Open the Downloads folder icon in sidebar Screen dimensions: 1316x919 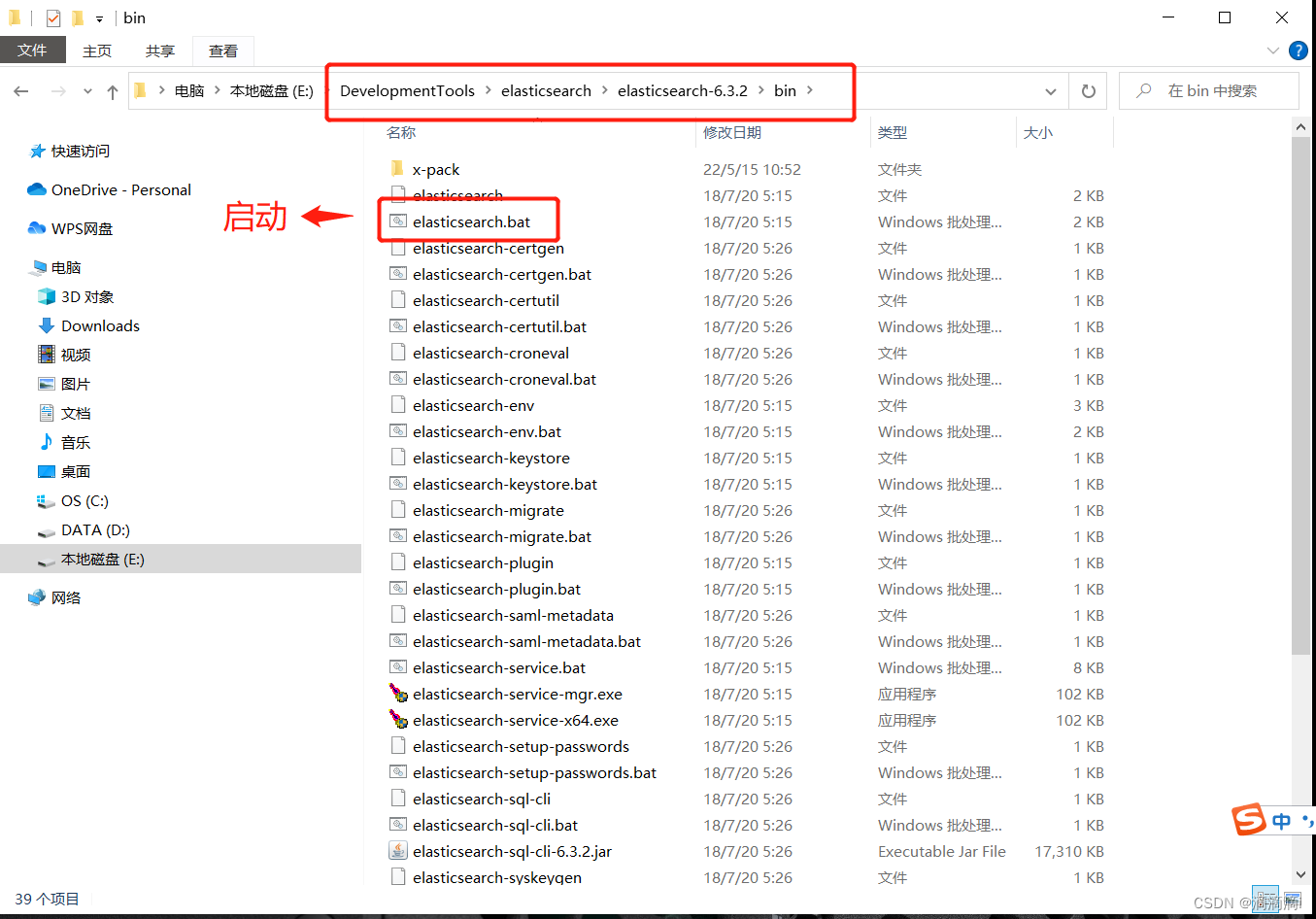(x=47, y=326)
